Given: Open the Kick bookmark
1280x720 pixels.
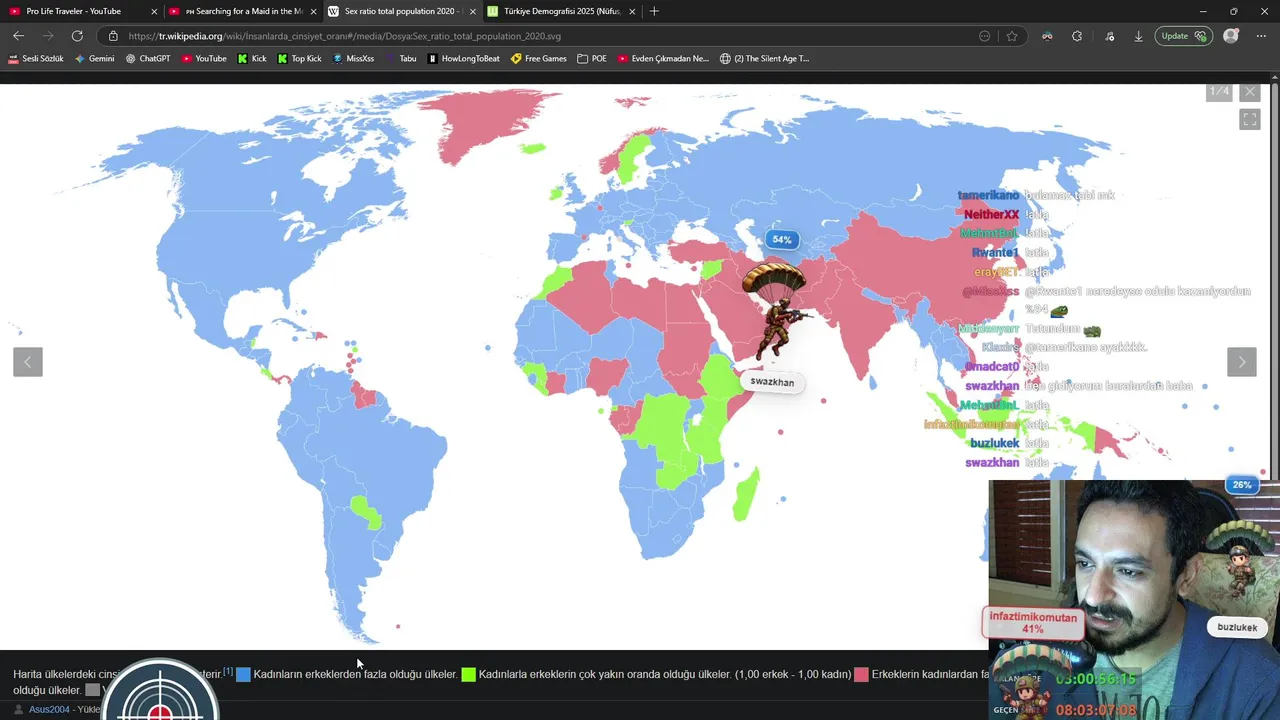Looking at the screenshot, I should [252, 58].
